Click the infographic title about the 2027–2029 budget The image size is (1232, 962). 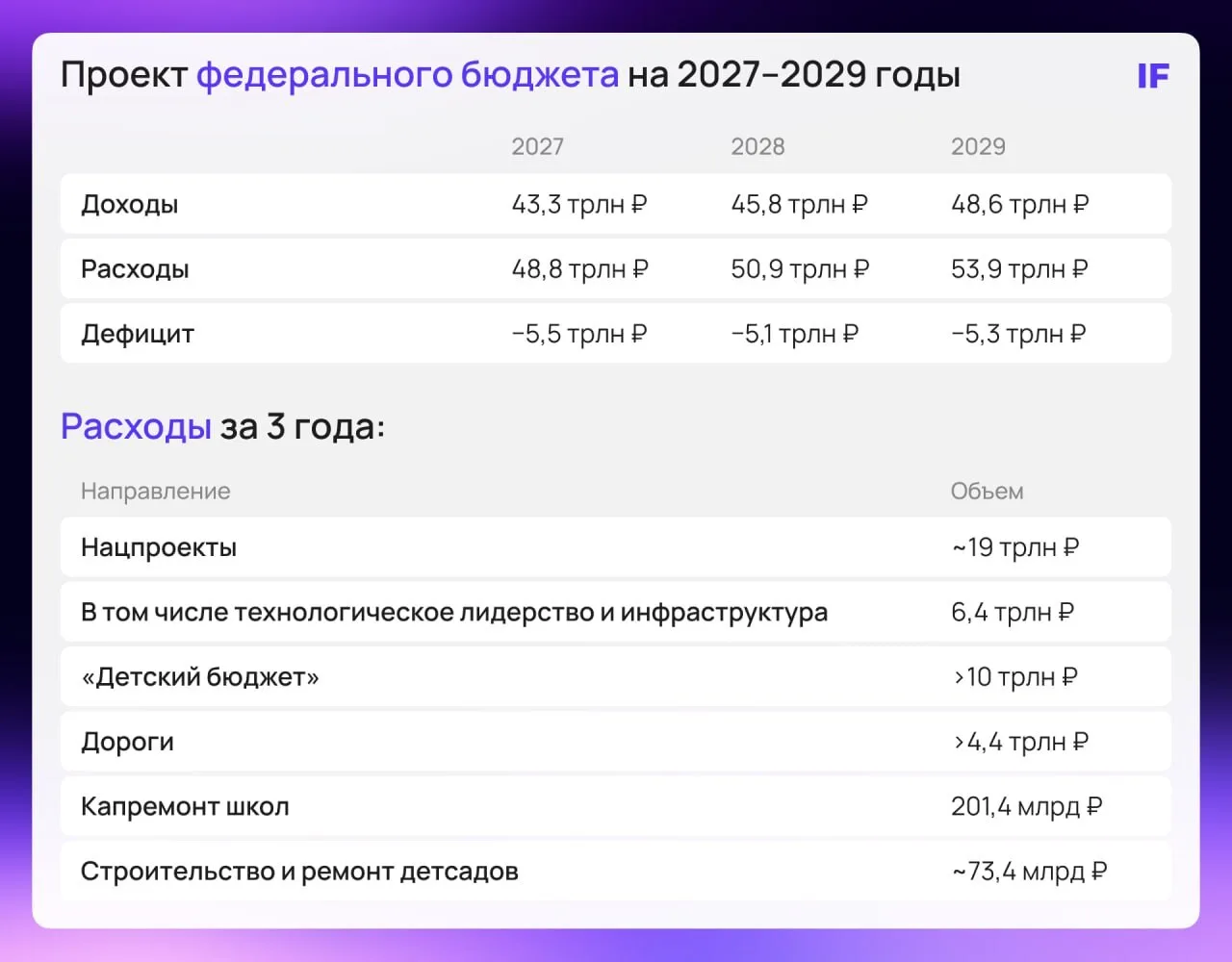[510, 75]
